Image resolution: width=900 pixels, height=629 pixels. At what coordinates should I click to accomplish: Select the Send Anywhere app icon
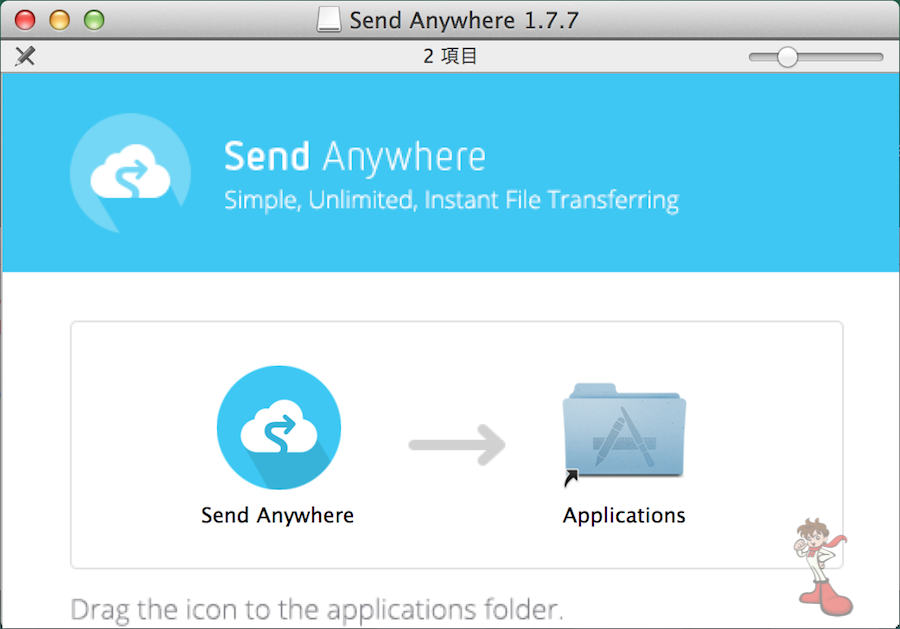coord(279,428)
